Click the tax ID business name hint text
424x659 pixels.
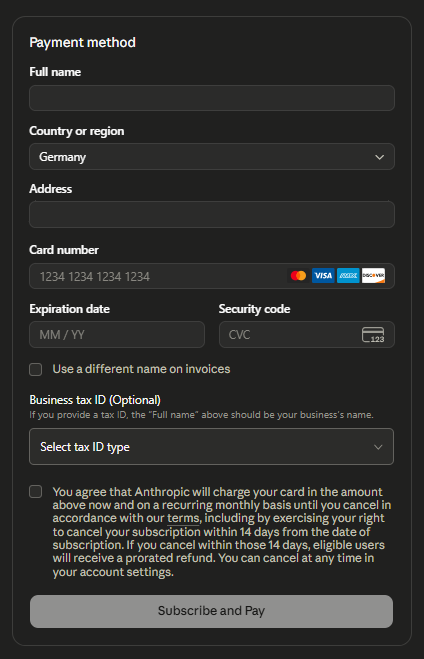click(x=201, y=415)
